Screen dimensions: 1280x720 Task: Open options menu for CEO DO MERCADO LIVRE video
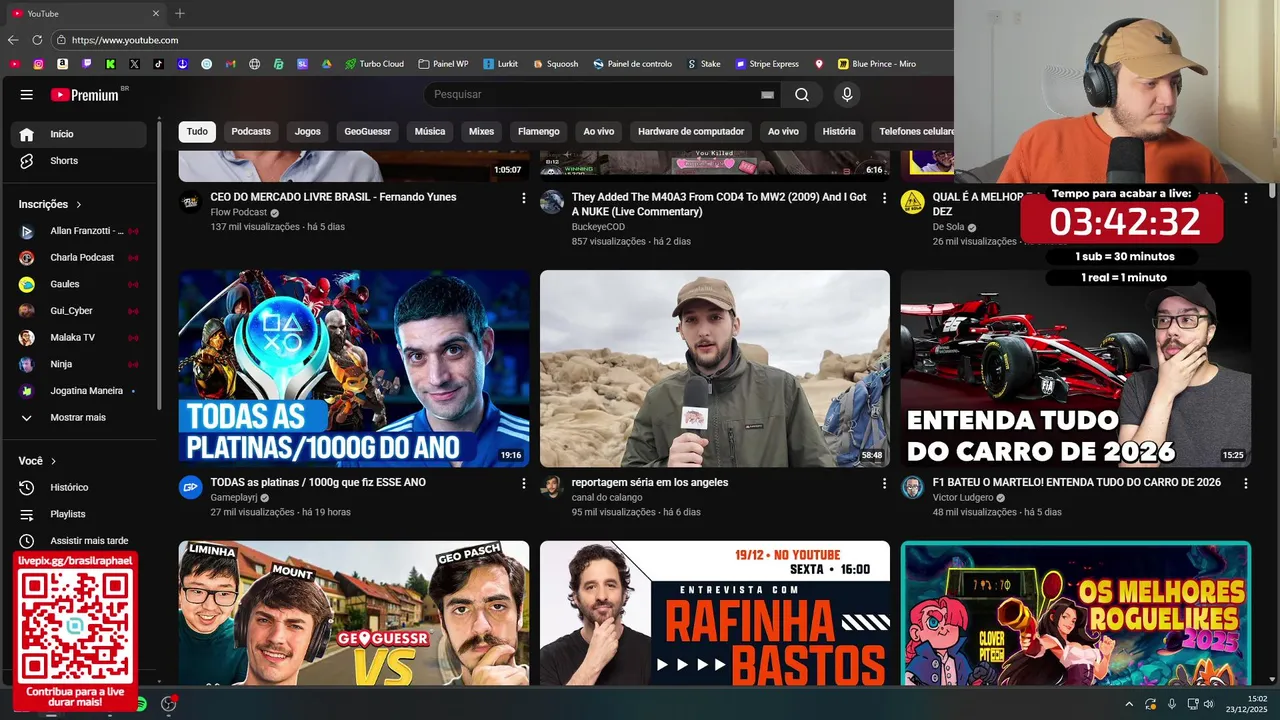[523, 198]
